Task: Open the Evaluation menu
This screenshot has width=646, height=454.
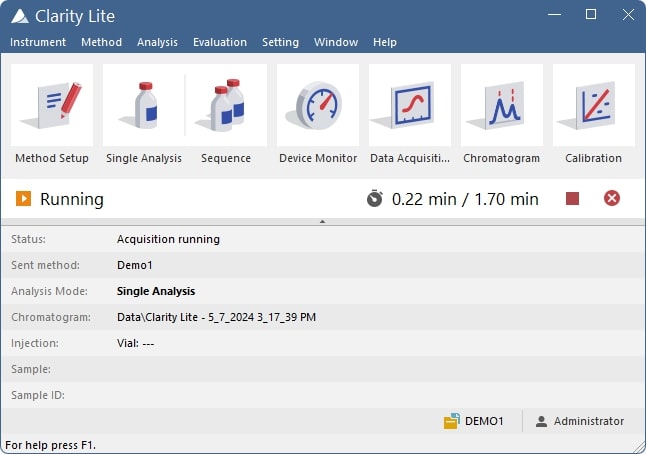Action: (x=220, y=42)
